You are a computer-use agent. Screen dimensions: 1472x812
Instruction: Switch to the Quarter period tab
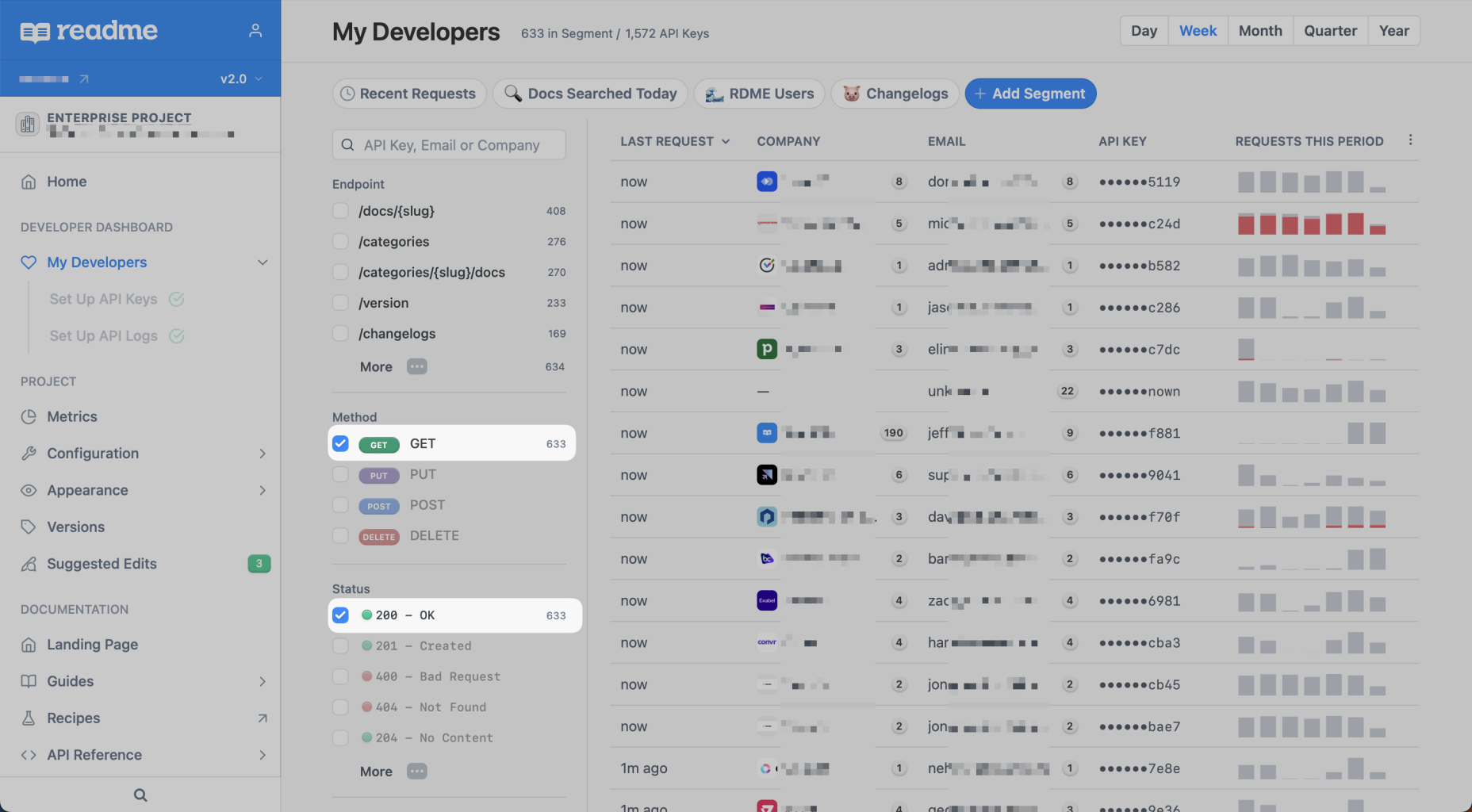click(1330, 31)
